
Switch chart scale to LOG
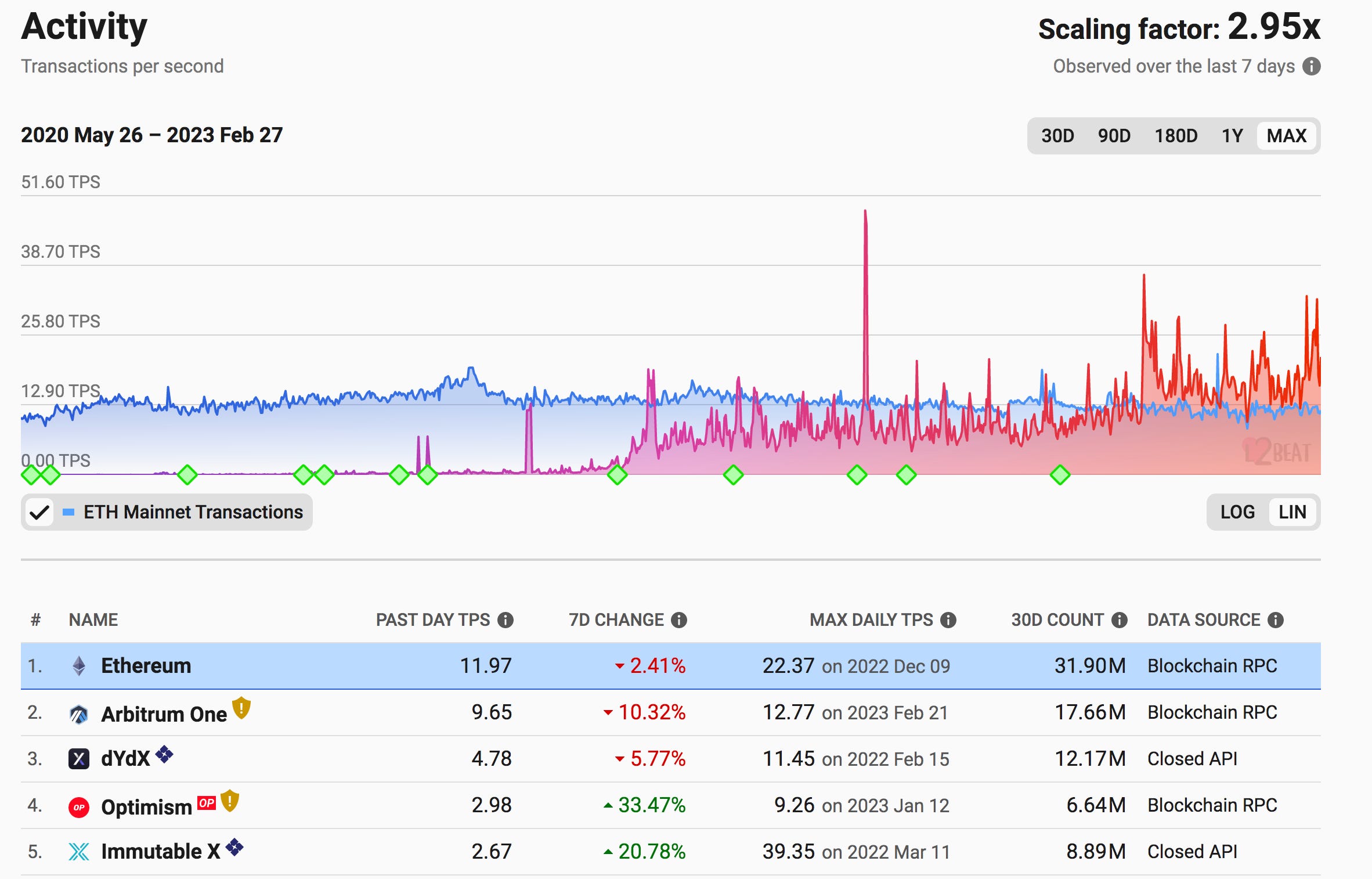(1237, 512)
